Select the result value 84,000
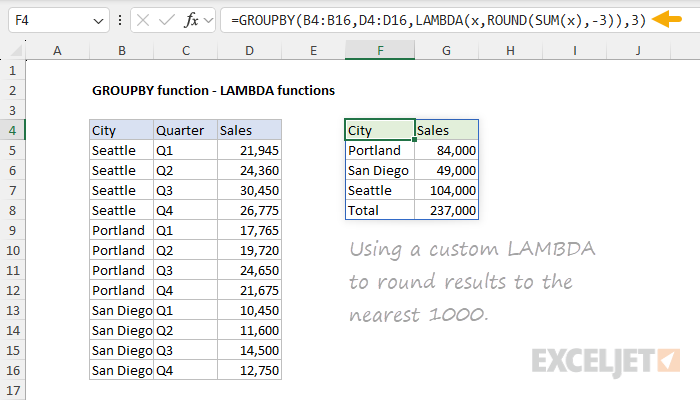The height and width of the screenshot is (400, 700). (447, 150)
